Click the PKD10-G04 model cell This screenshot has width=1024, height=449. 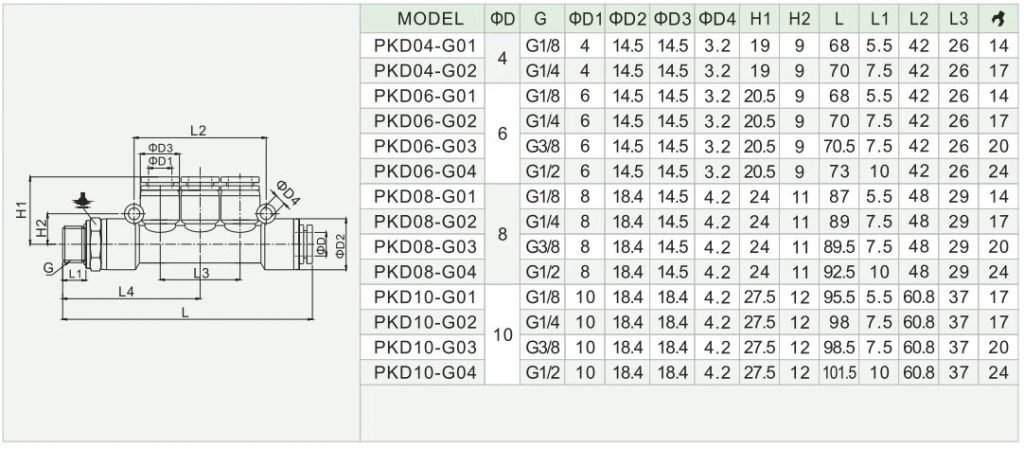click(423, 373)
